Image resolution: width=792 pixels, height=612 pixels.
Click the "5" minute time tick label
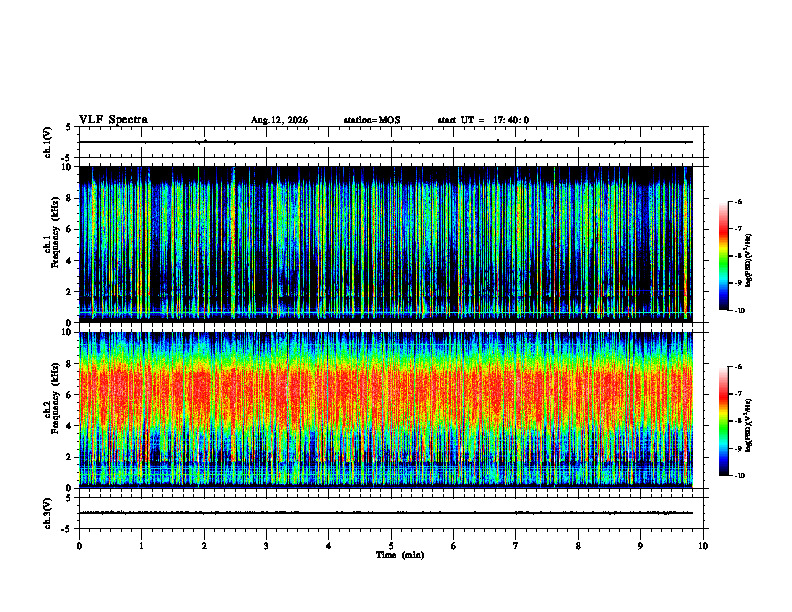click(x=391, y=546)
